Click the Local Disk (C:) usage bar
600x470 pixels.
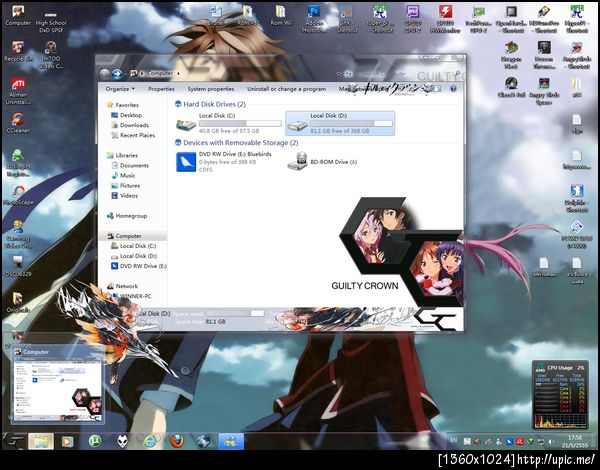pos(240,124)
